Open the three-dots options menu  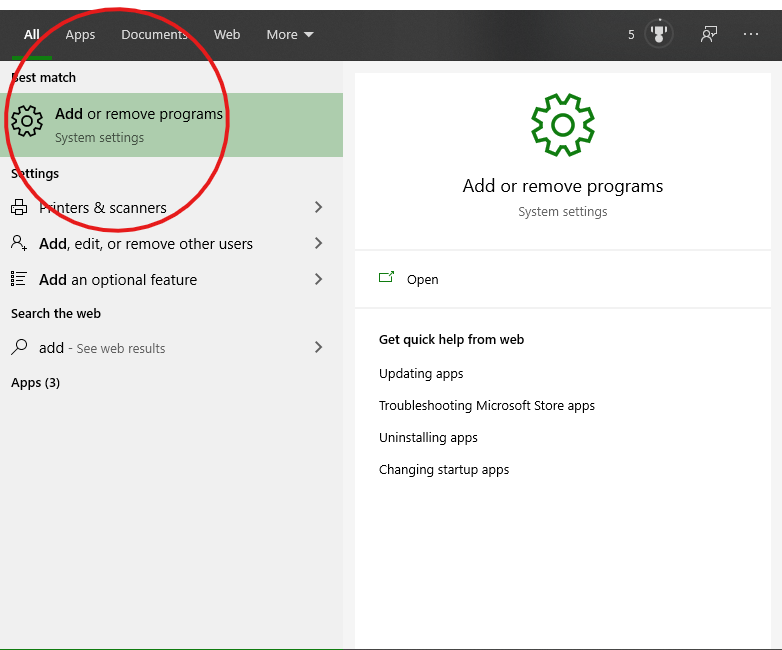pos(751,34)
